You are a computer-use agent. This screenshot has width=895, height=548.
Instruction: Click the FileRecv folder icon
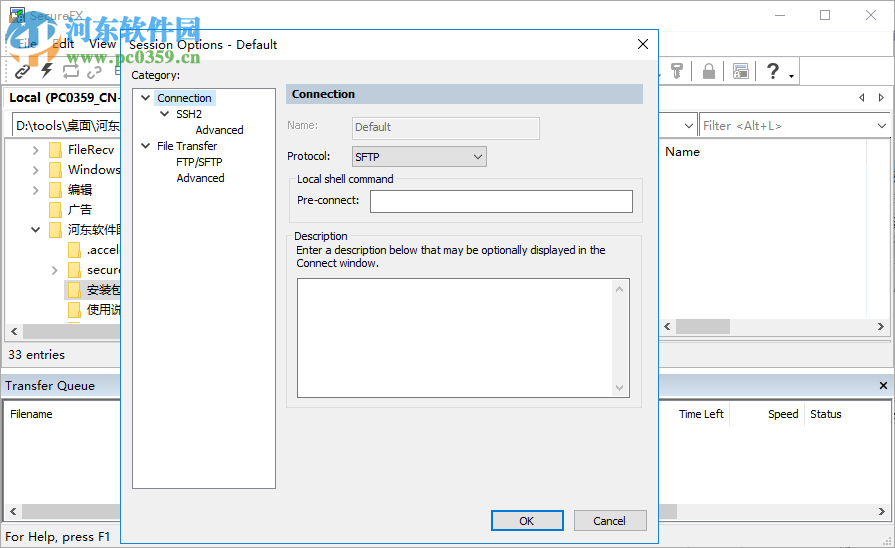(55, 150)
